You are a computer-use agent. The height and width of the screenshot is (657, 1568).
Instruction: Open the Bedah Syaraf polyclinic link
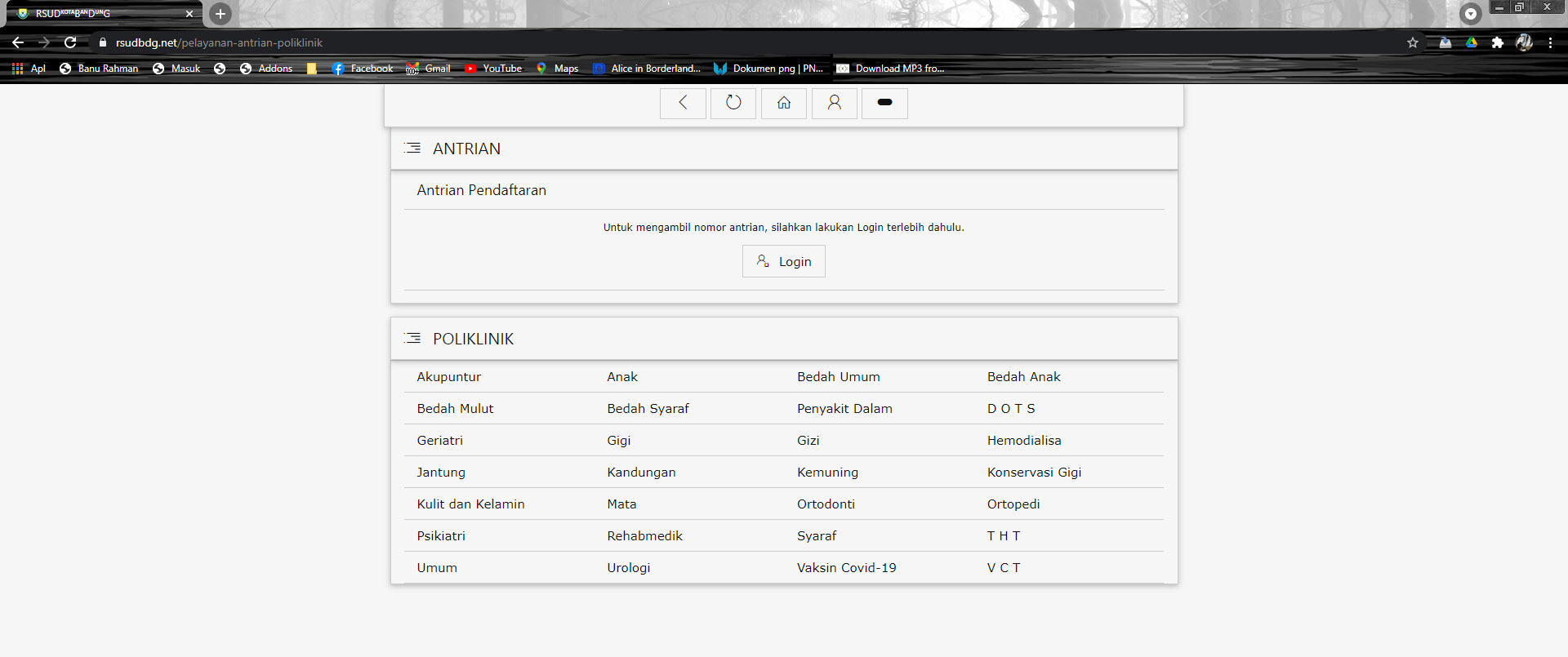[648, 409]
